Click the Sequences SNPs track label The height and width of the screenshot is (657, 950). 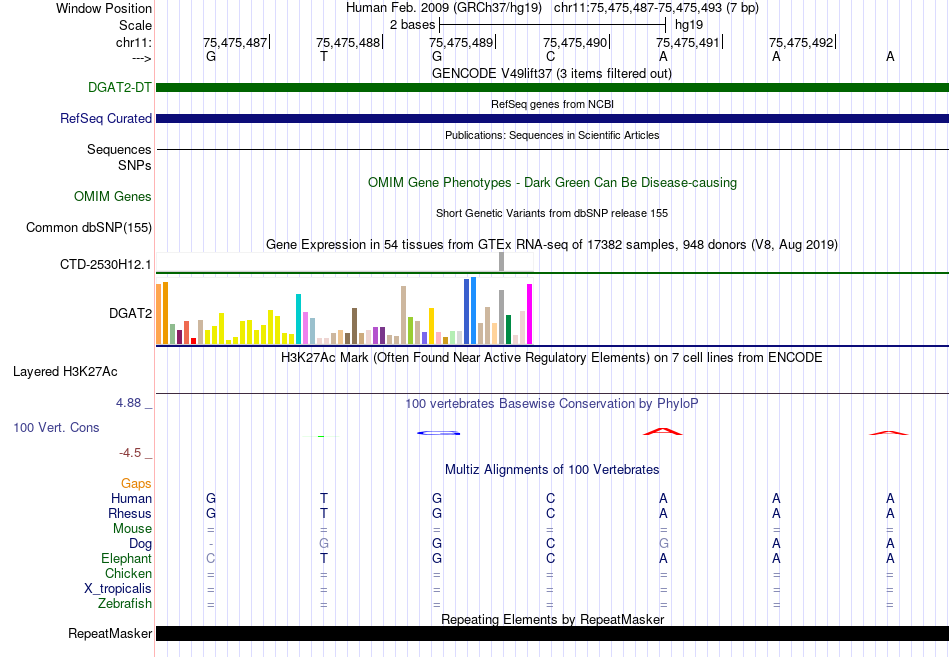[119, 157]
